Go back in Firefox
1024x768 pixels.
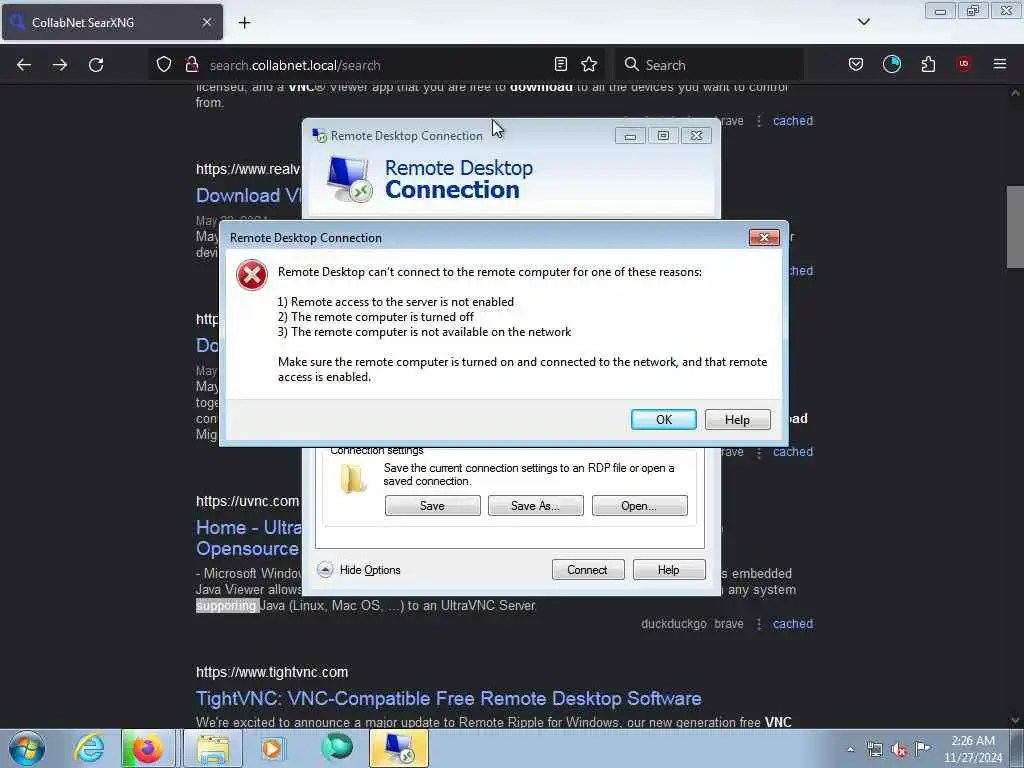pyautogui.click(x=24, y=65)
